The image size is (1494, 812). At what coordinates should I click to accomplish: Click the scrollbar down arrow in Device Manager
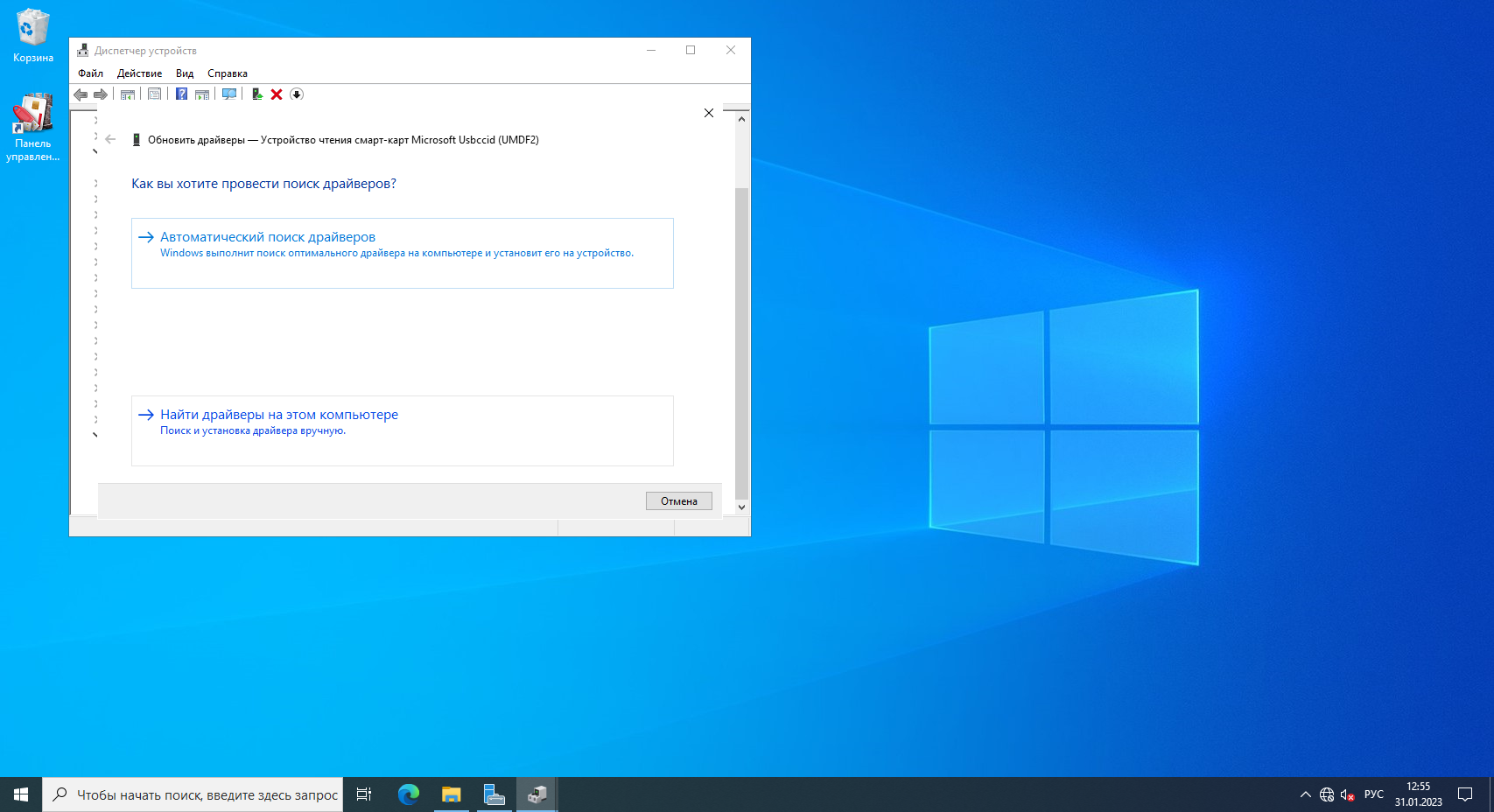pyautogui.click(x=742, y=507)
